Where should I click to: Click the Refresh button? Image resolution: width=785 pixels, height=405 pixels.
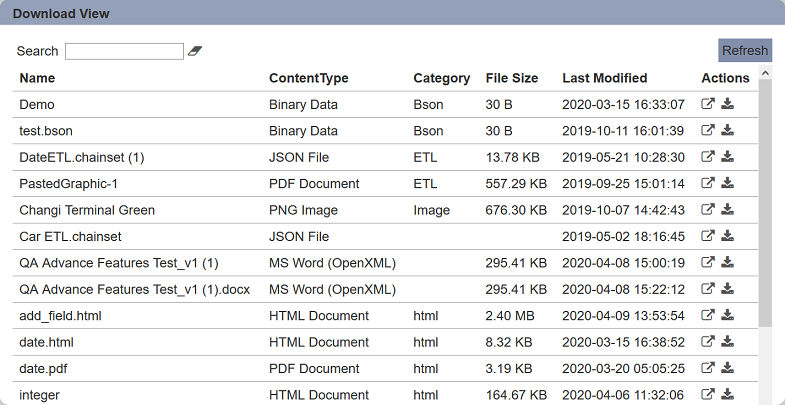click(x=745, y=51)
